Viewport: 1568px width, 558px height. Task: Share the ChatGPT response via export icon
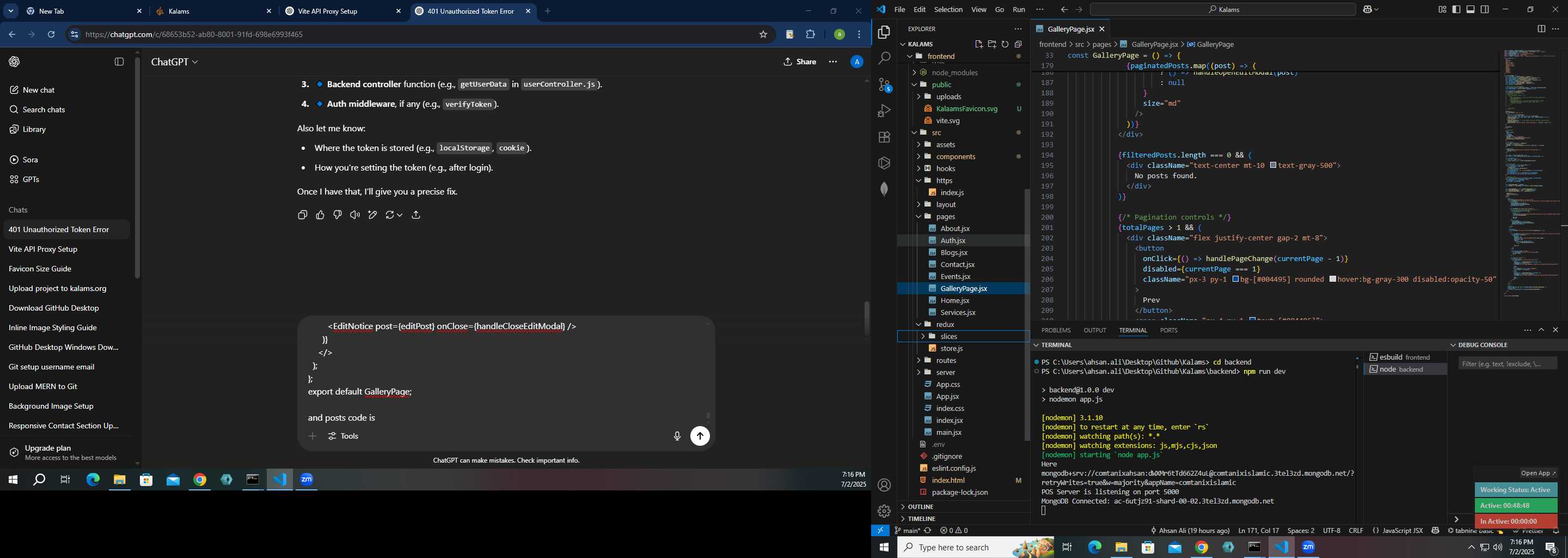(x=416, y=215)
